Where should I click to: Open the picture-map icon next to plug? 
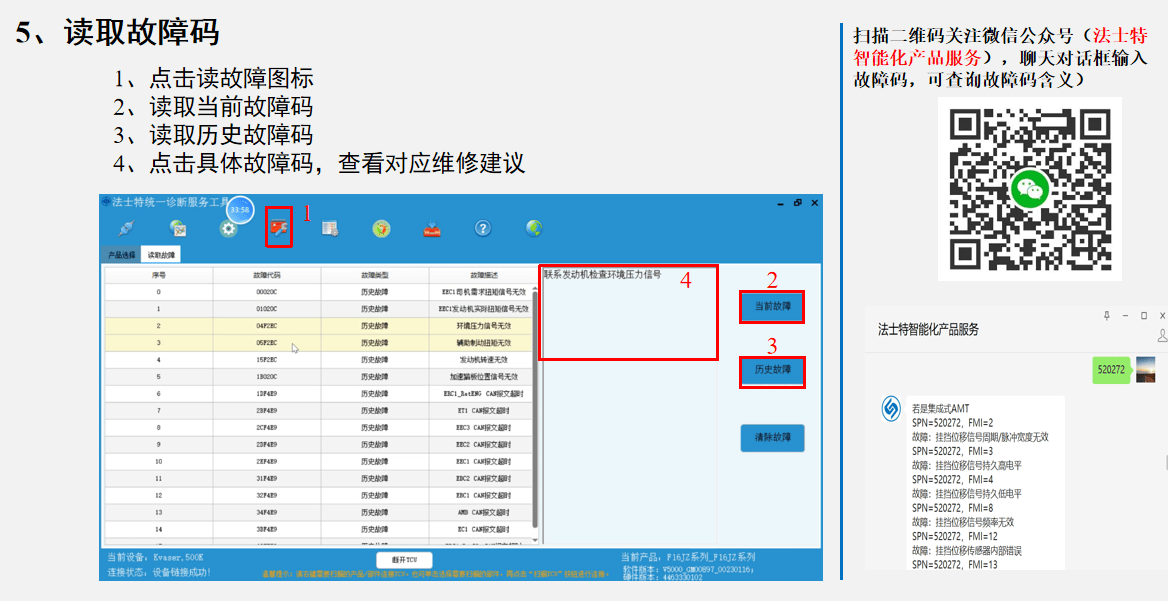pos(178,229)
